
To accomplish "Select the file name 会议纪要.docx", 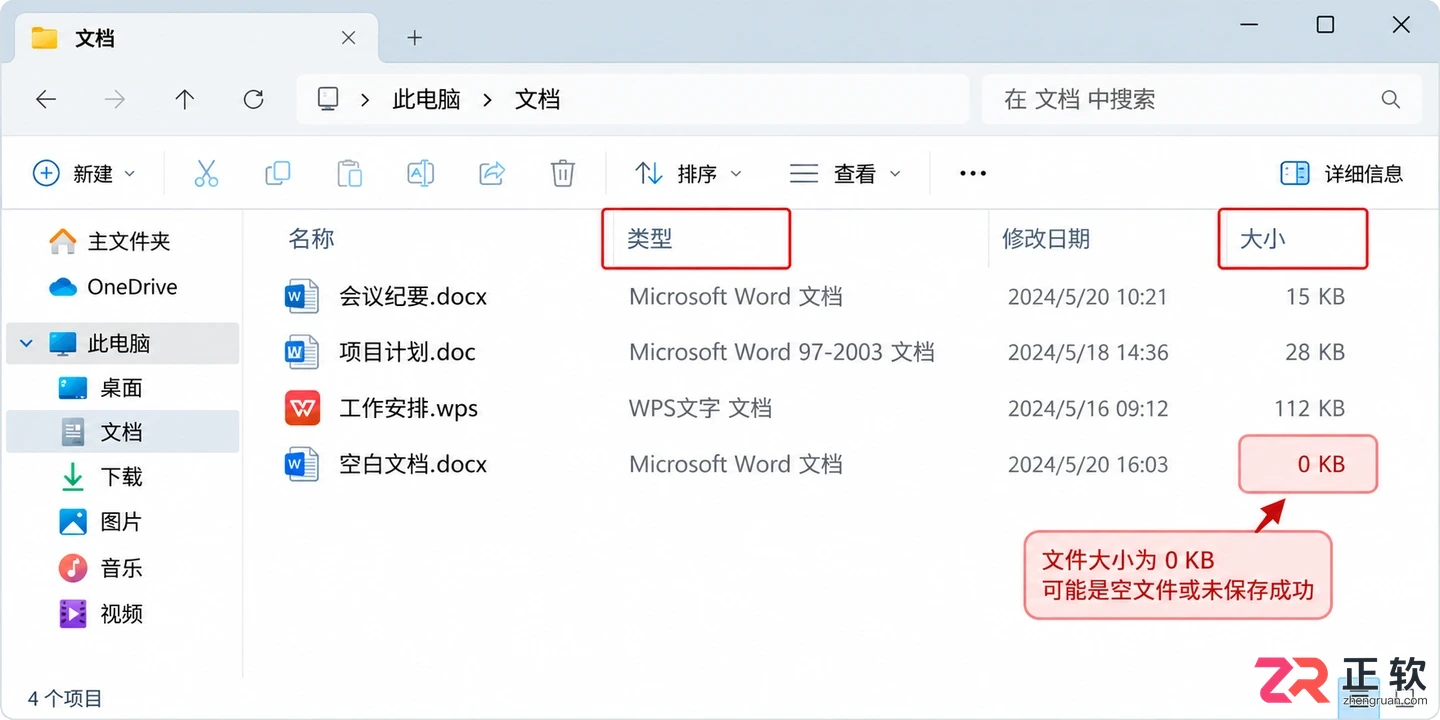I will click(x=413, y=297).
